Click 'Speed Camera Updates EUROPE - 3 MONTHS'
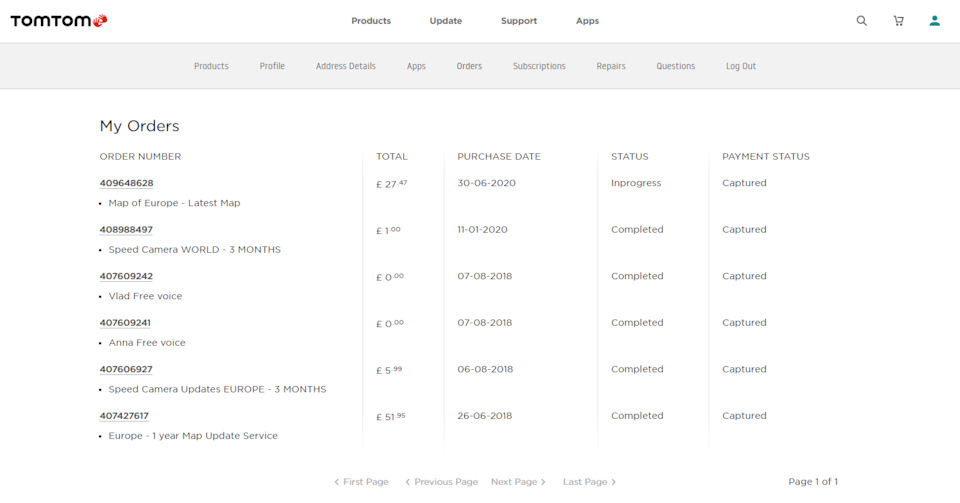 pos(217,389)
